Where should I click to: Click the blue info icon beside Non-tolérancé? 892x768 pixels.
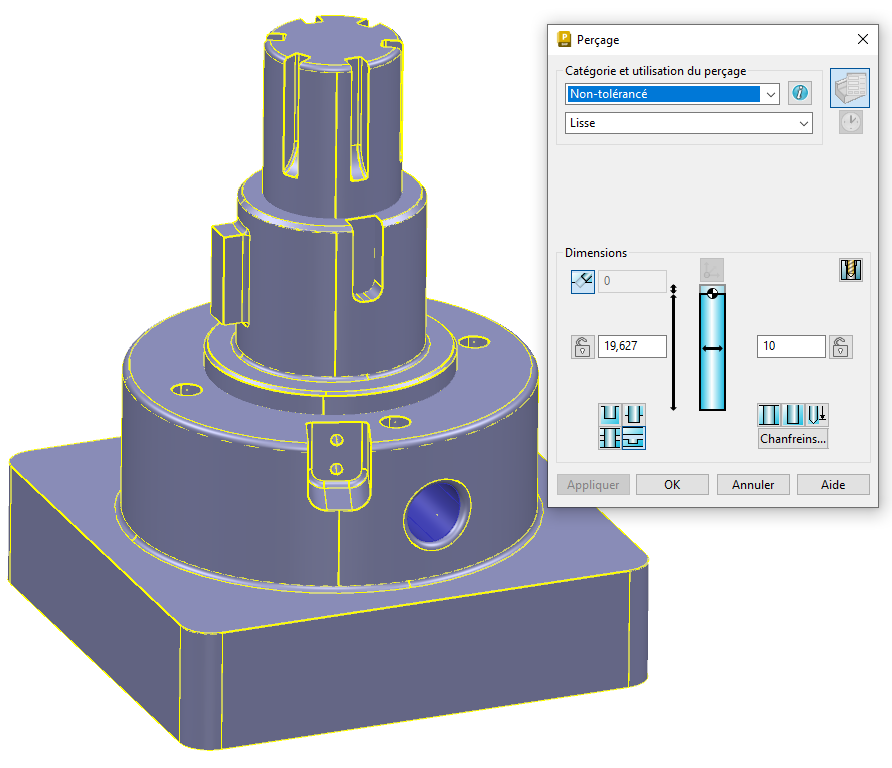tap(799, 93)
